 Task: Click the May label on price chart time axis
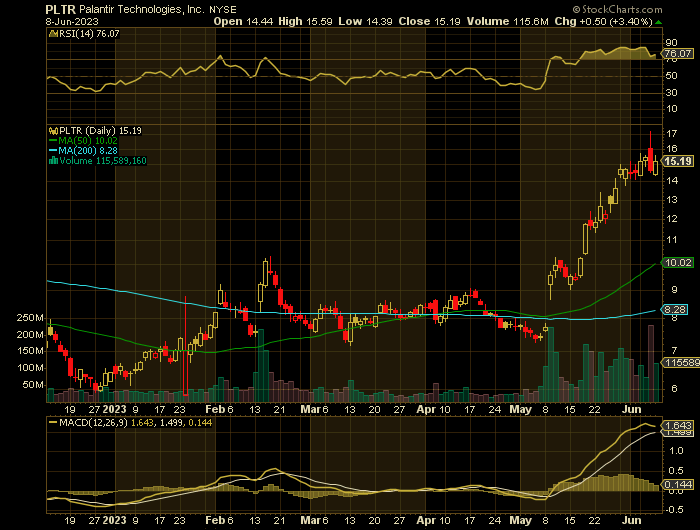coord(517,408)
